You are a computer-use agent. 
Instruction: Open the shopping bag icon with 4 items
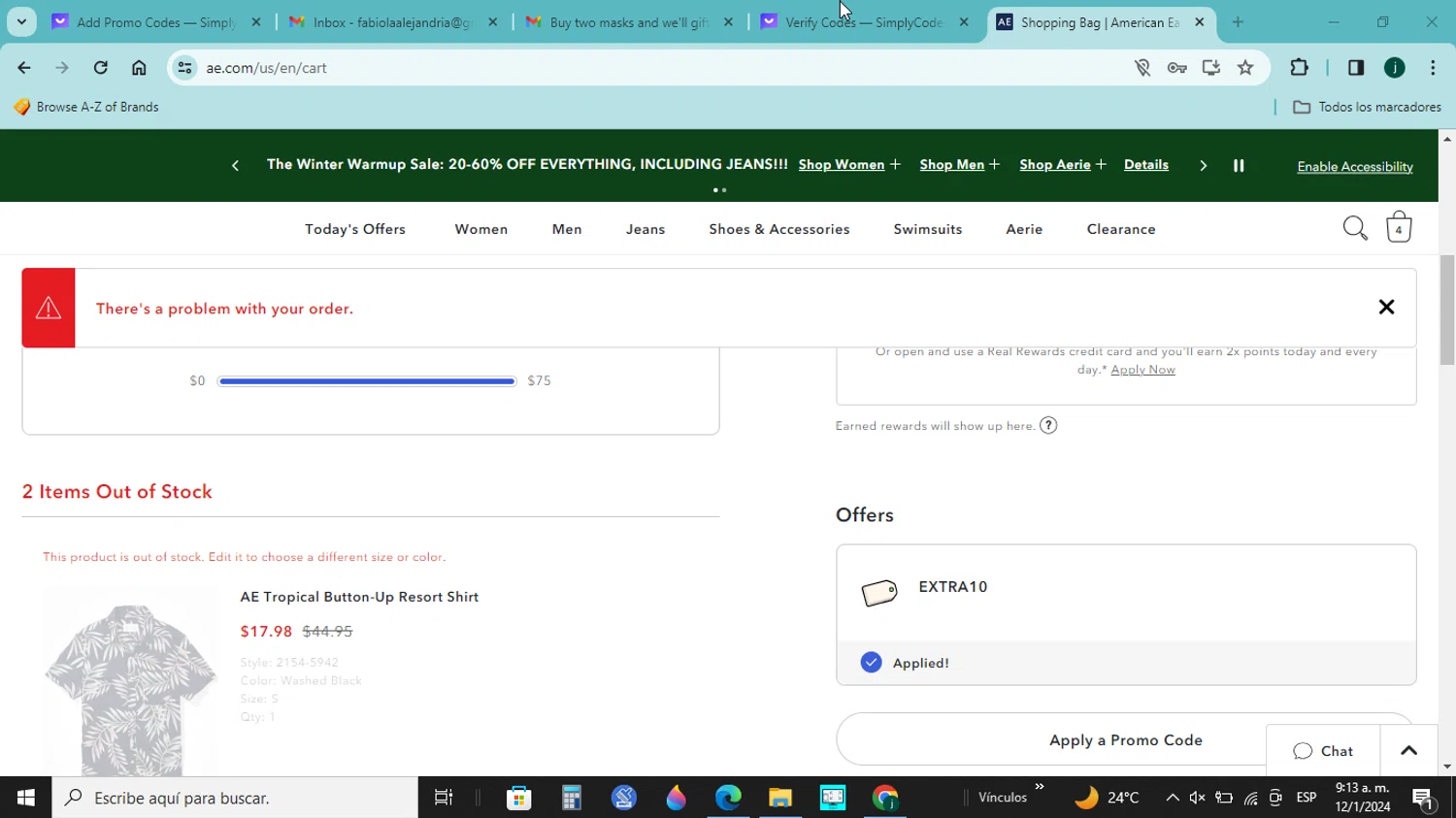point(1399,227)
